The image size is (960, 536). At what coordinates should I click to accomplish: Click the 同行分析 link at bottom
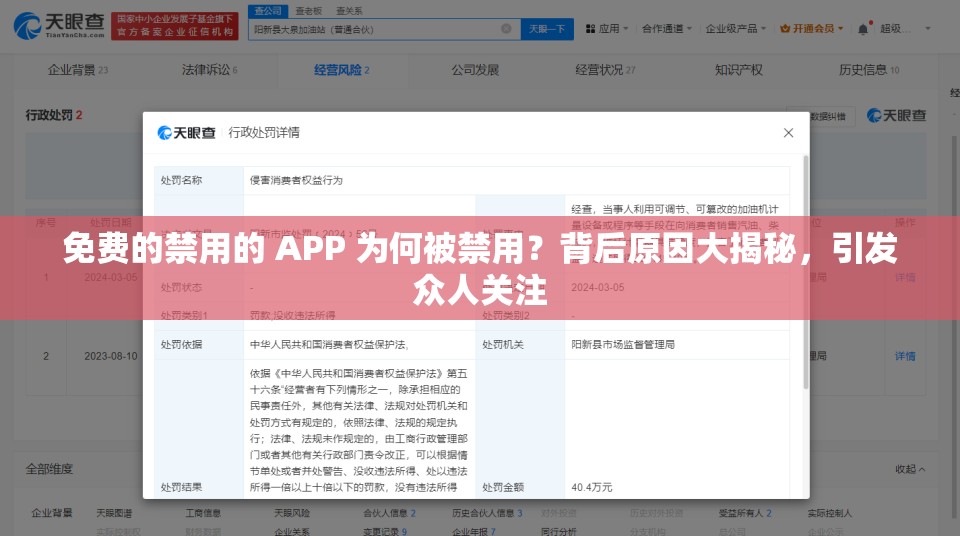click(x=558, y=531)
